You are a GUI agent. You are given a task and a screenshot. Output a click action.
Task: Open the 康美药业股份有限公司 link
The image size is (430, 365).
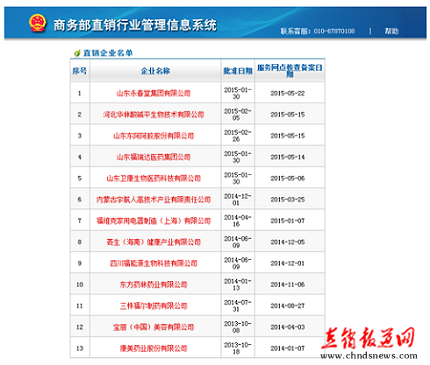click(153, 348)
